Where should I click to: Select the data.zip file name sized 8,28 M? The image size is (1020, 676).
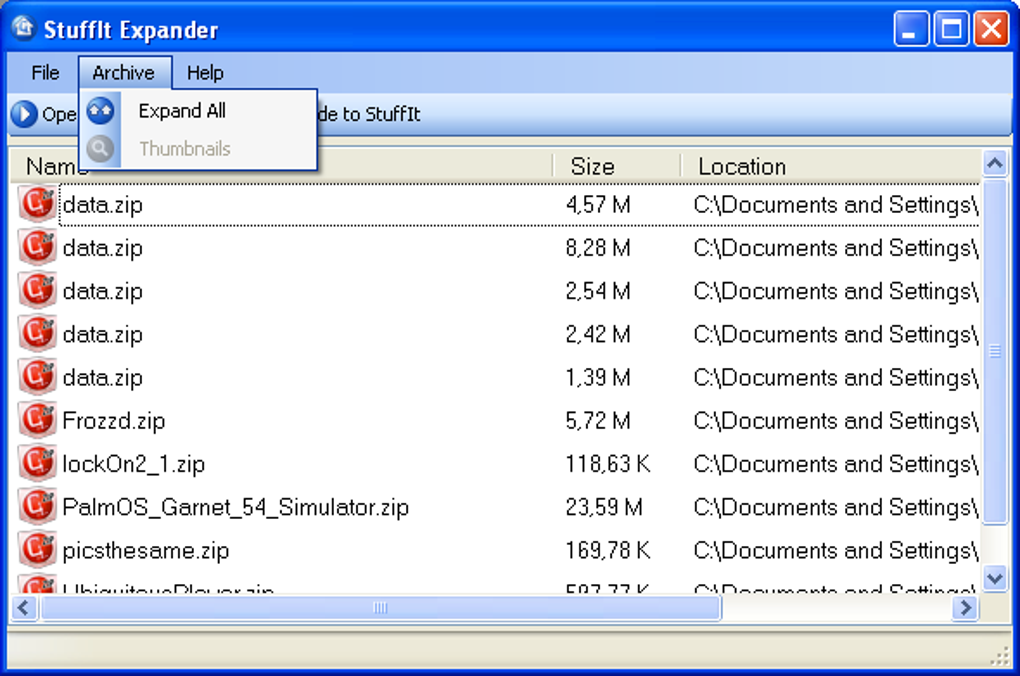coord(103,248)
